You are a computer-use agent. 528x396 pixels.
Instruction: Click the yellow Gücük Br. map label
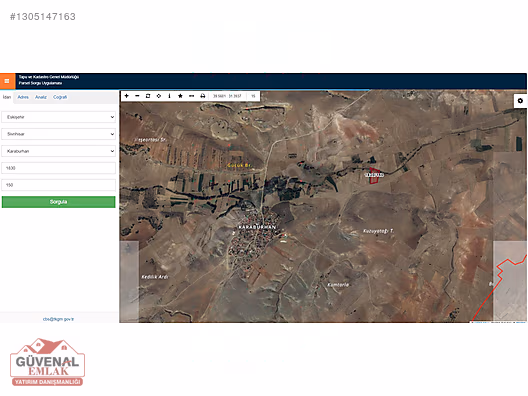pyautogui.click(x=240, y=165)
